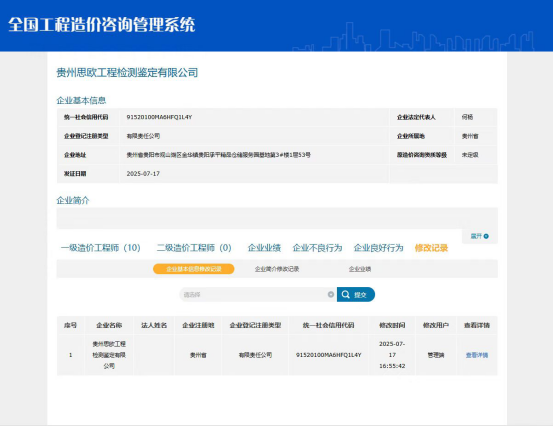Click the 企业地址 field label
554x426 pixels.
75,155
